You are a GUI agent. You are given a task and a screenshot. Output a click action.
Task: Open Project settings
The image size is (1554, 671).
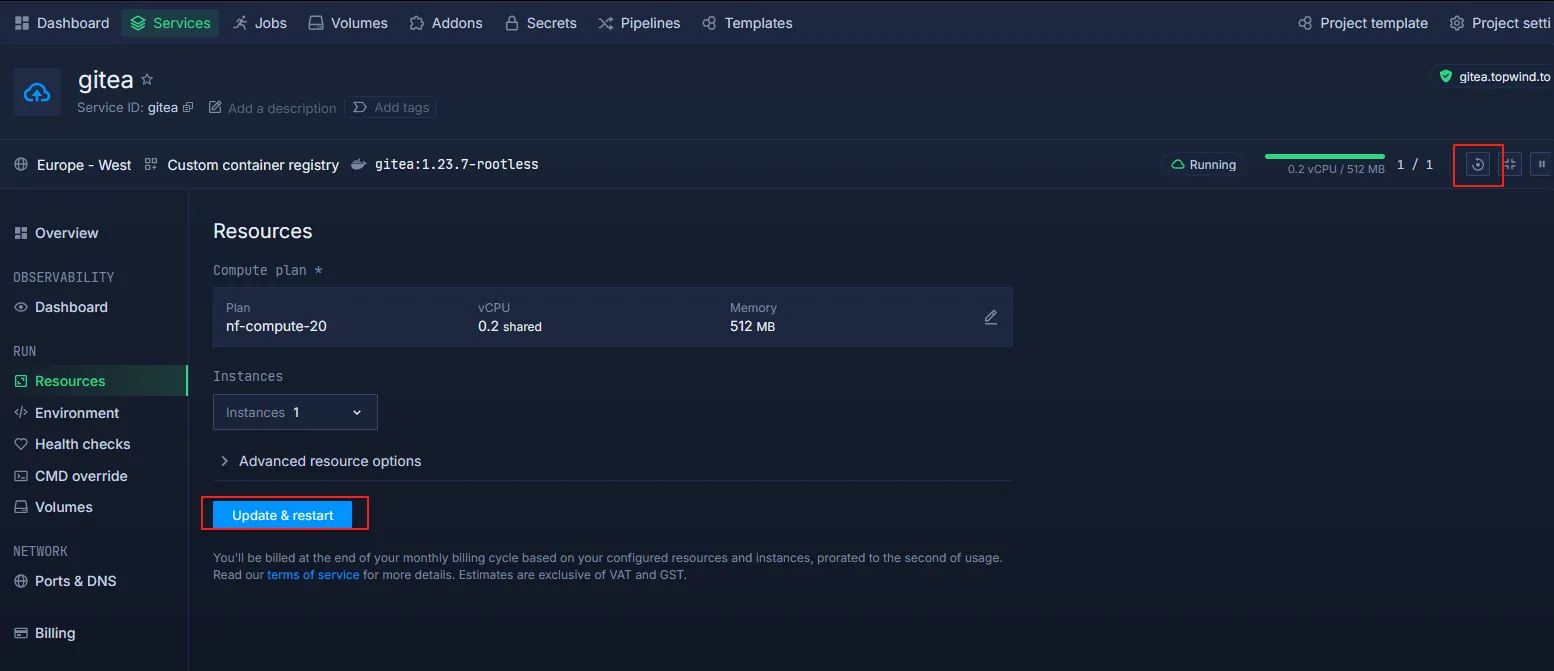1501,23
